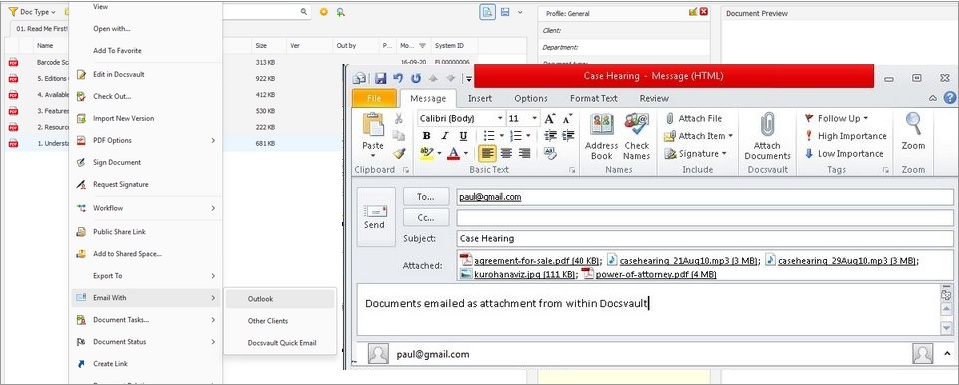Switch to the Options ribbon tab

pos(531,98)
